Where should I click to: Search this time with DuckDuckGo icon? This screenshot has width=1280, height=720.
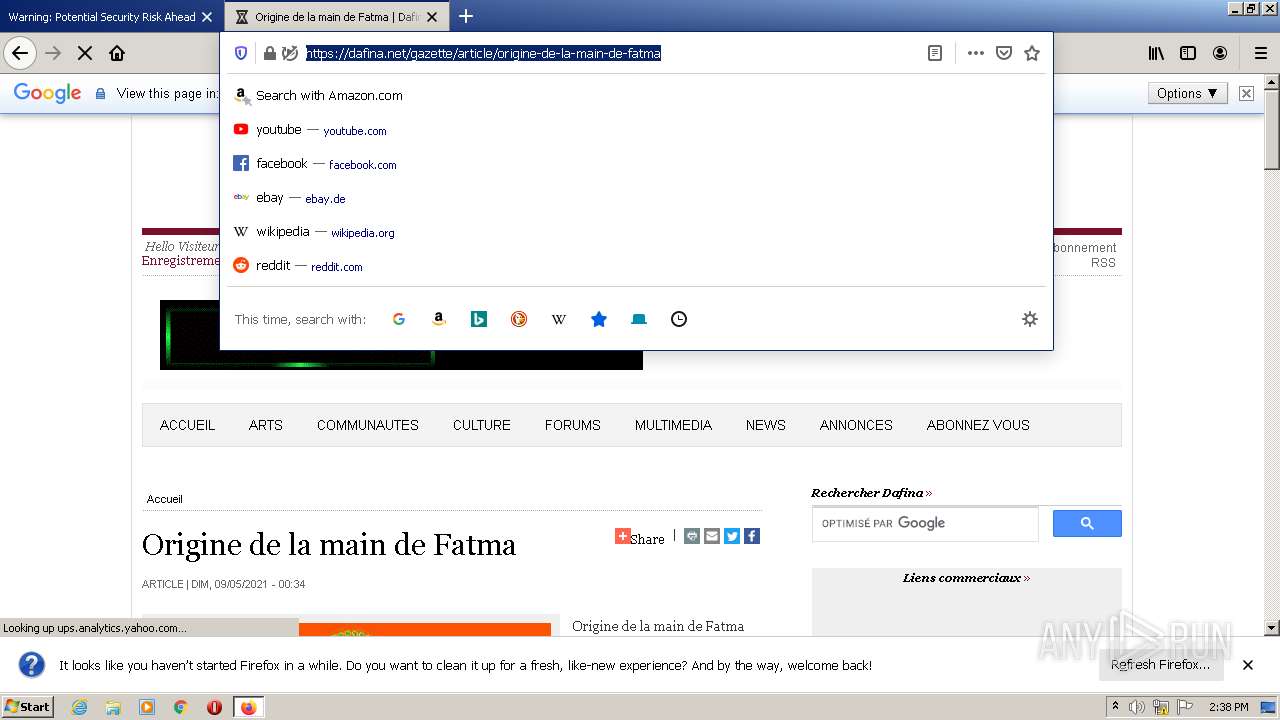[x=519, y=319]
